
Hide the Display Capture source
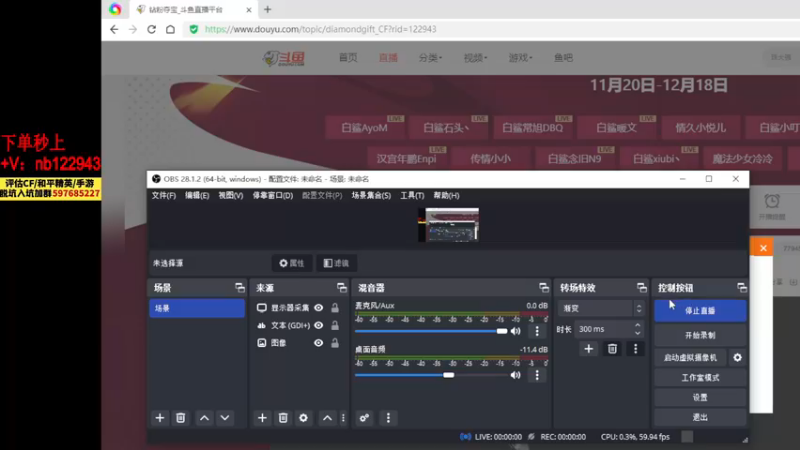[318, 308]
